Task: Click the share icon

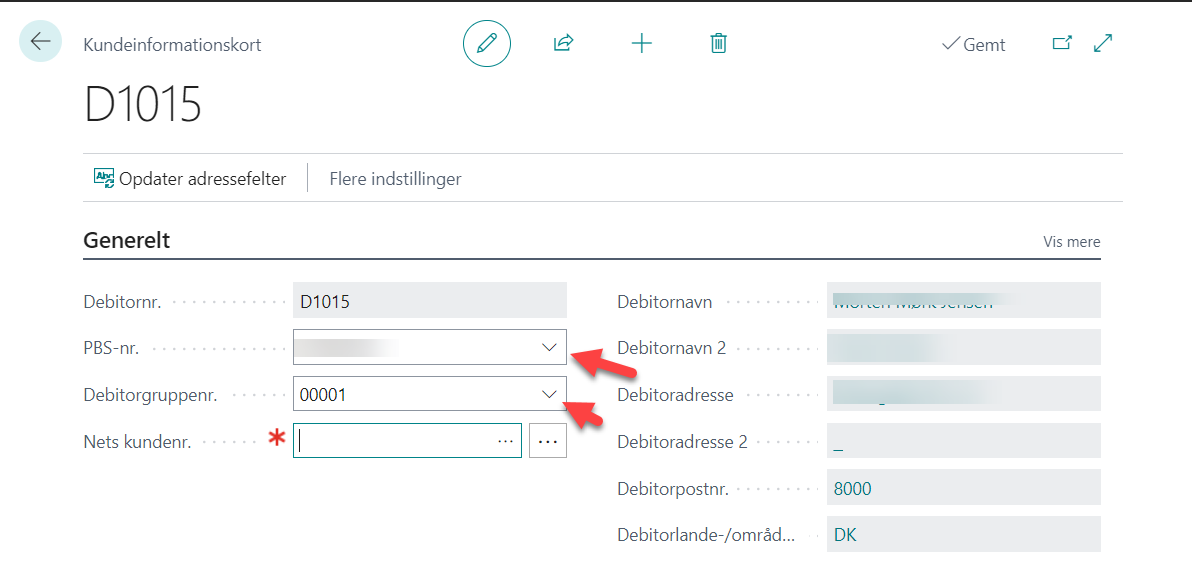Action: pos(563,44)
